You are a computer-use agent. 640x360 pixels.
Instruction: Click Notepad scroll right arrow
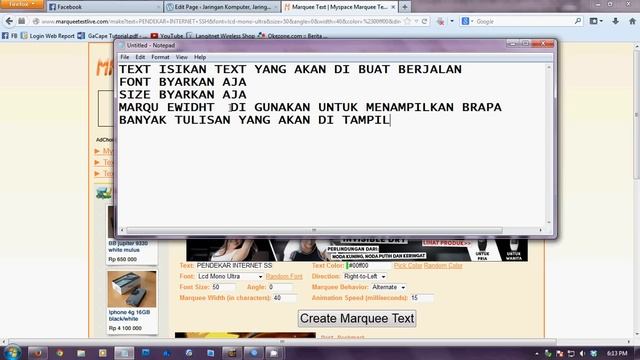pyautogui.click(x=540, y=231)
